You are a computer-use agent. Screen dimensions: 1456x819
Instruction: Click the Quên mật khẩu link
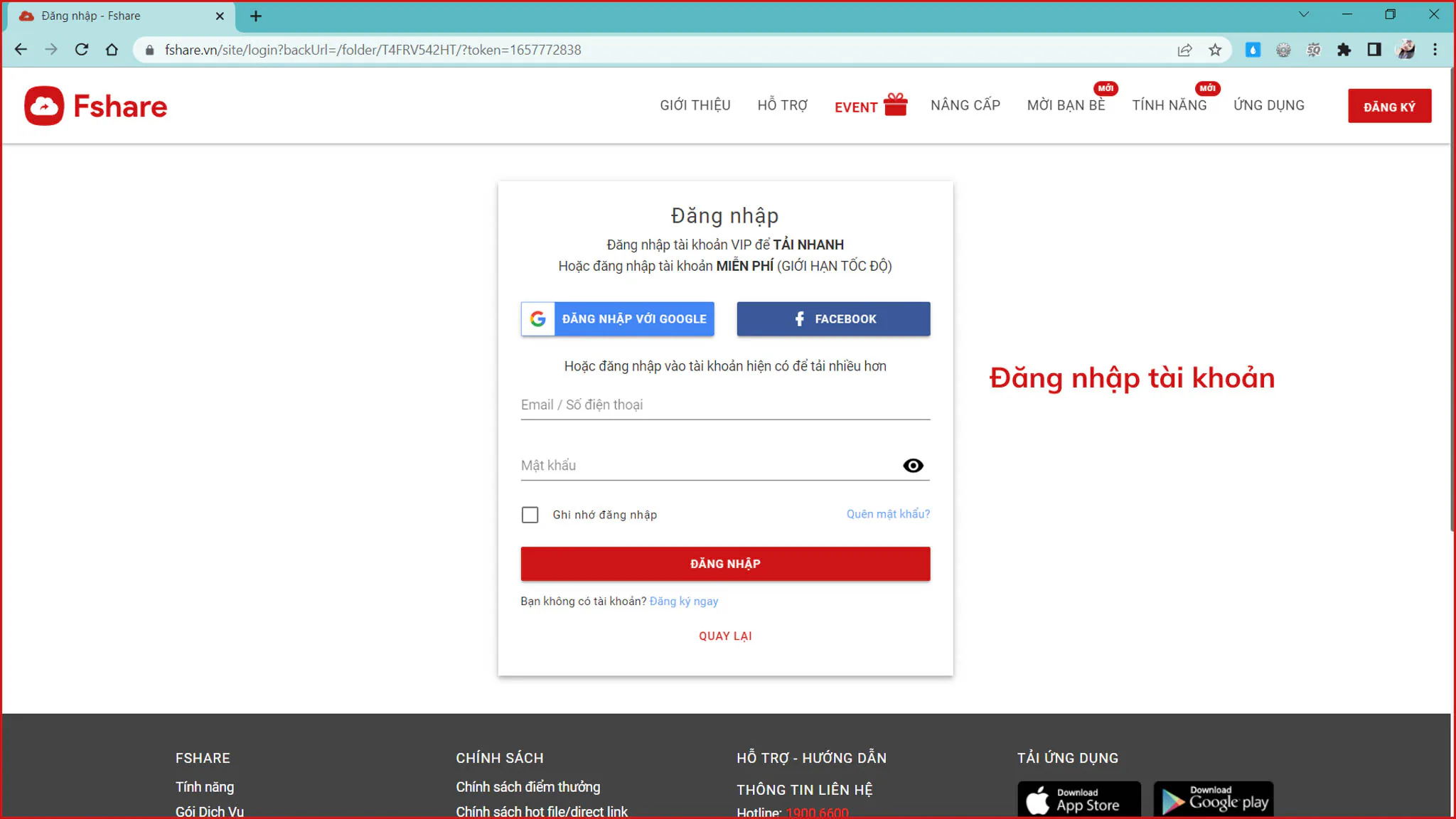click(x=888, y=514)
